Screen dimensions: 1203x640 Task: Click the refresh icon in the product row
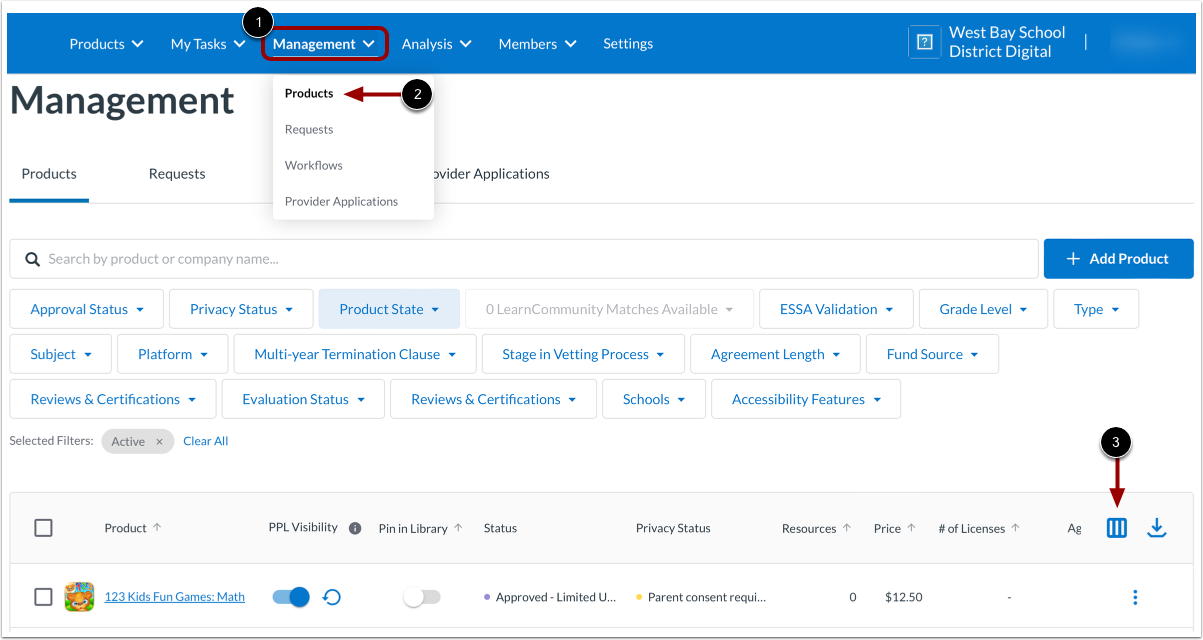point(330,596)
